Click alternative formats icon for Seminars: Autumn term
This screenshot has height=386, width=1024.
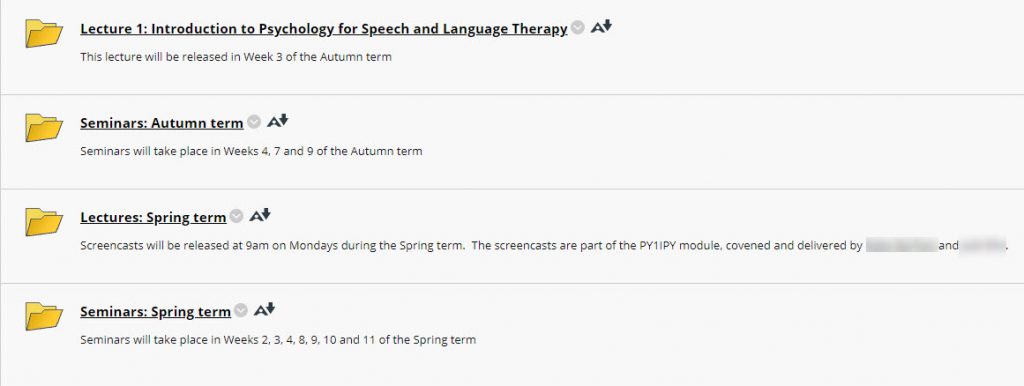[x=277, y=121]
